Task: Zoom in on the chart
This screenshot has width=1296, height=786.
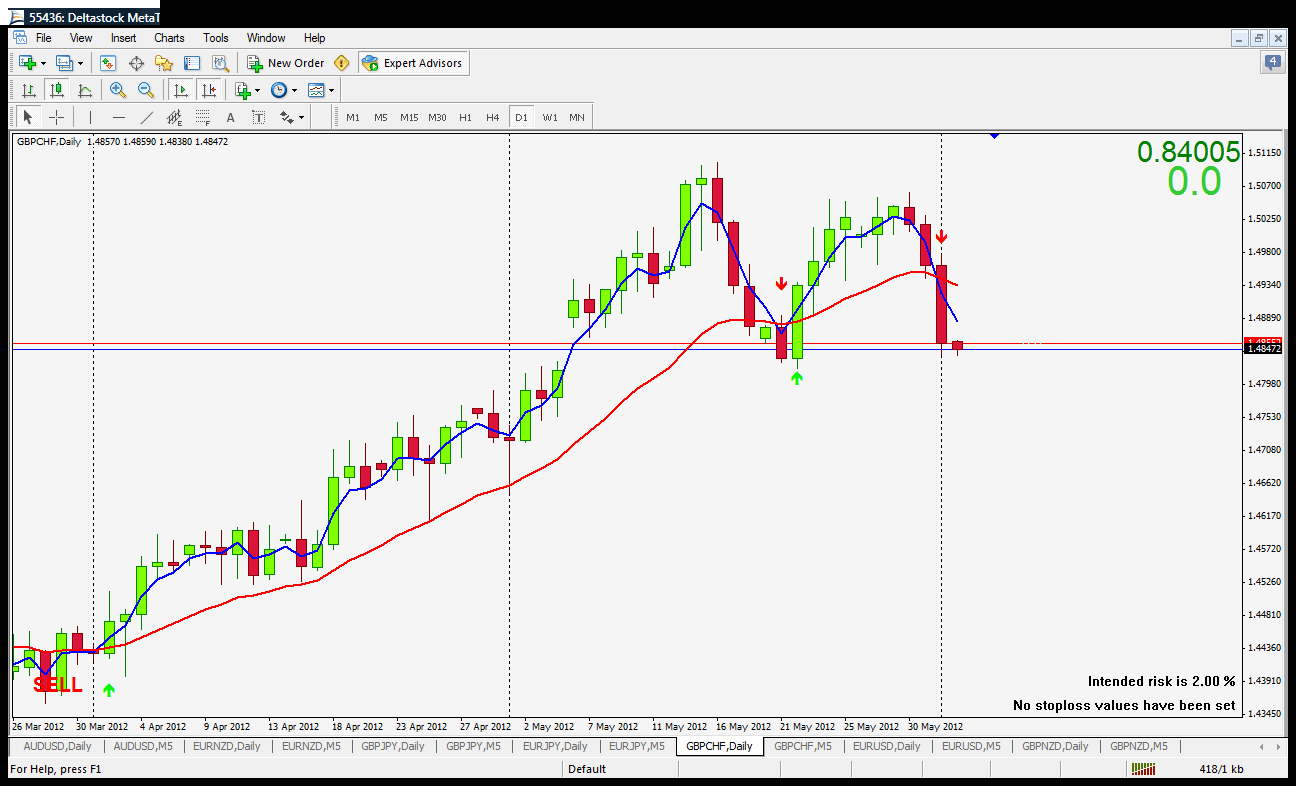Action: coord(118,90)
